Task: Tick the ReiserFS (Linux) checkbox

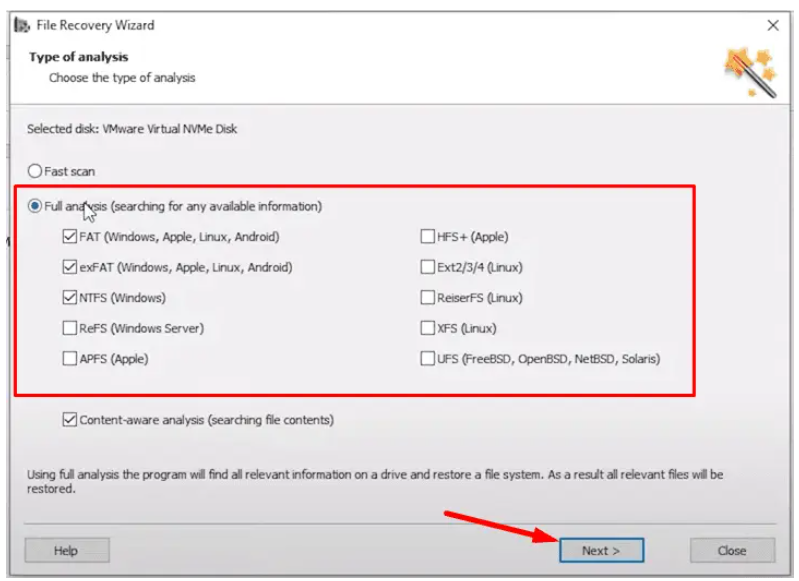Action: tap(428, 298)
